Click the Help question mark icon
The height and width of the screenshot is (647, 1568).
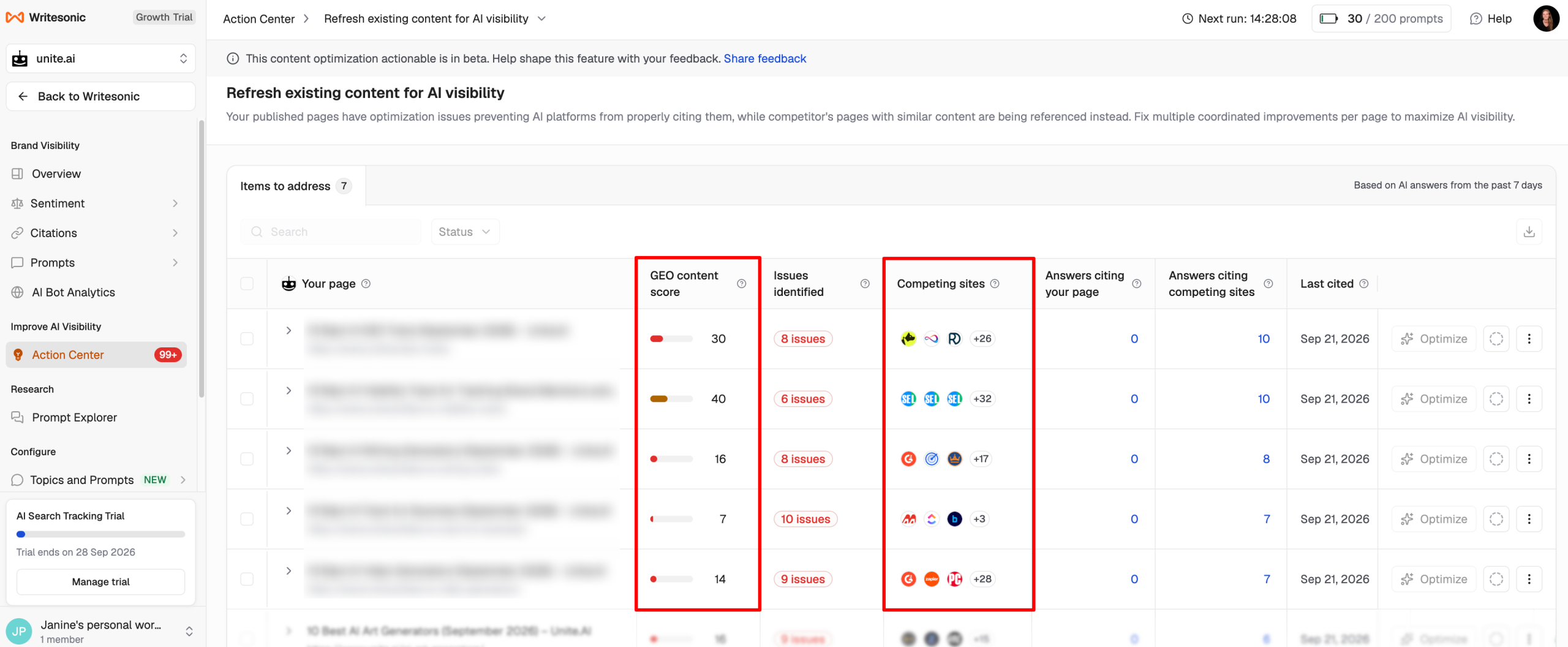[x=1476, y=18]
